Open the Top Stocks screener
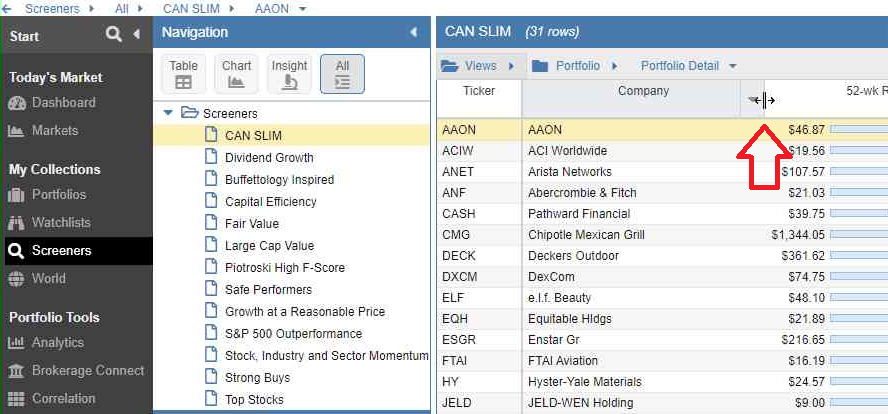 (x=254, y=400)
